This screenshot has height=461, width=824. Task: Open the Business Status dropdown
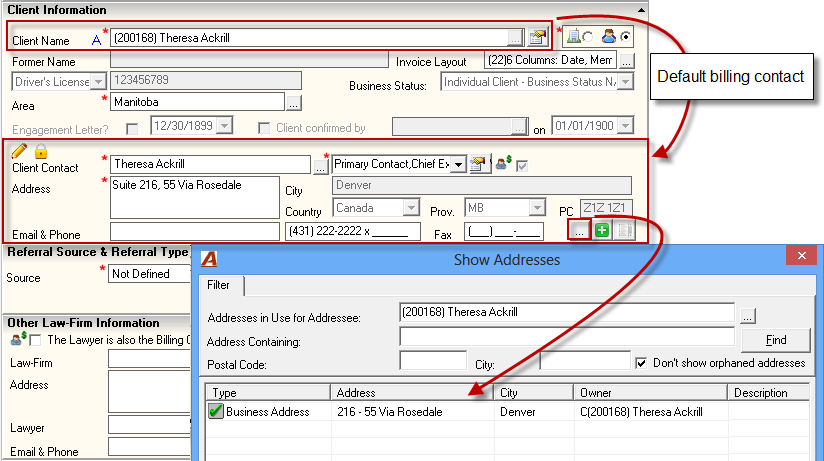click(625, 82)
